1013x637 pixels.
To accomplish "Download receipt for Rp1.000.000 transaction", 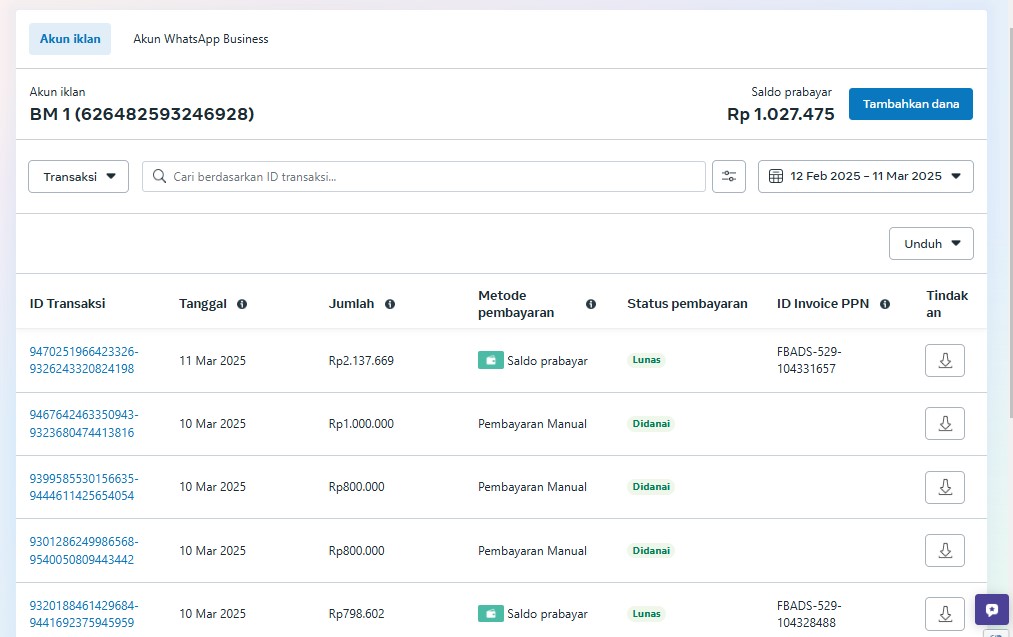I will (x=944, y=423).
